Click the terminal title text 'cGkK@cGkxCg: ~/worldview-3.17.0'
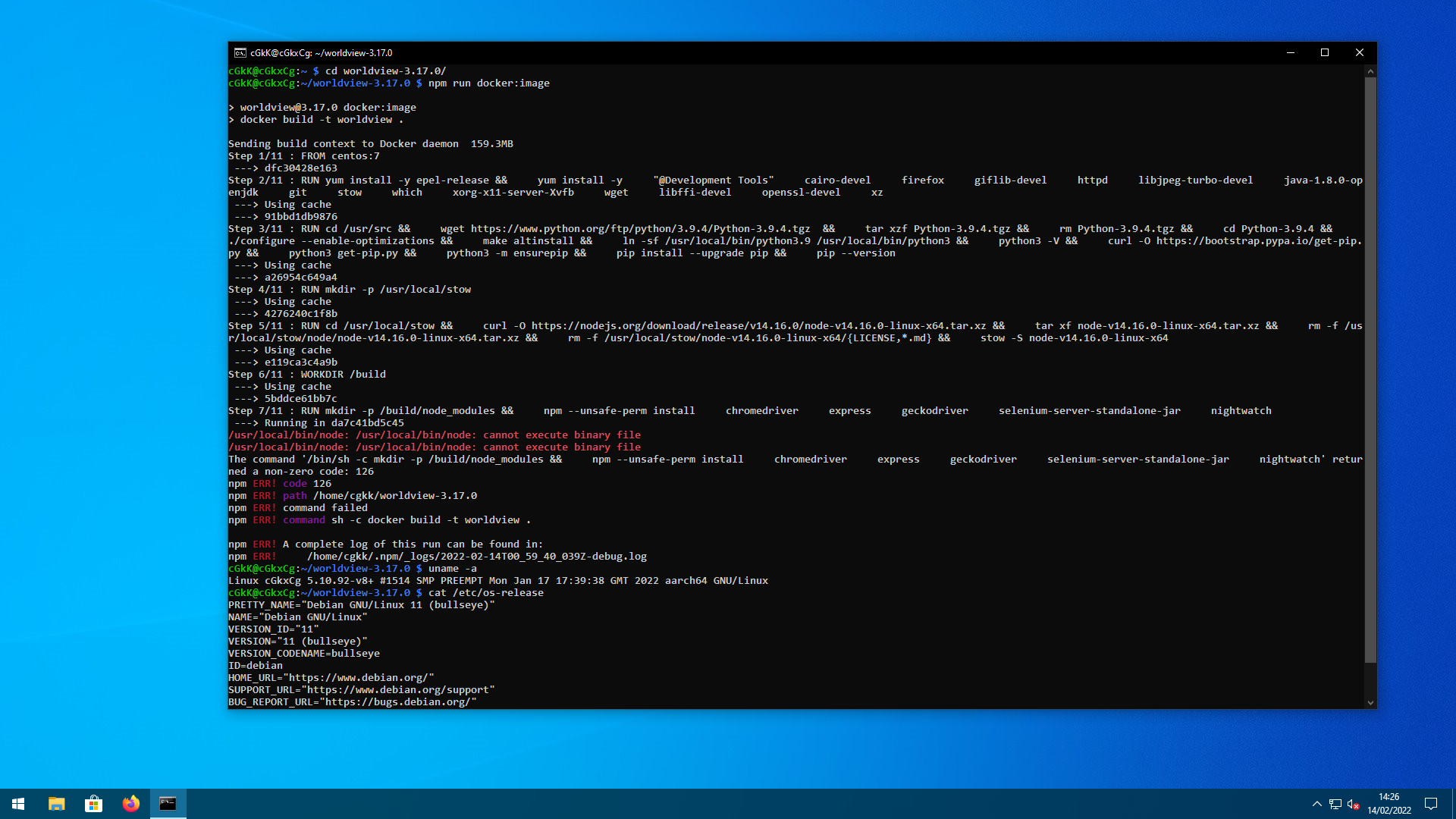 (x=322, y=53)
